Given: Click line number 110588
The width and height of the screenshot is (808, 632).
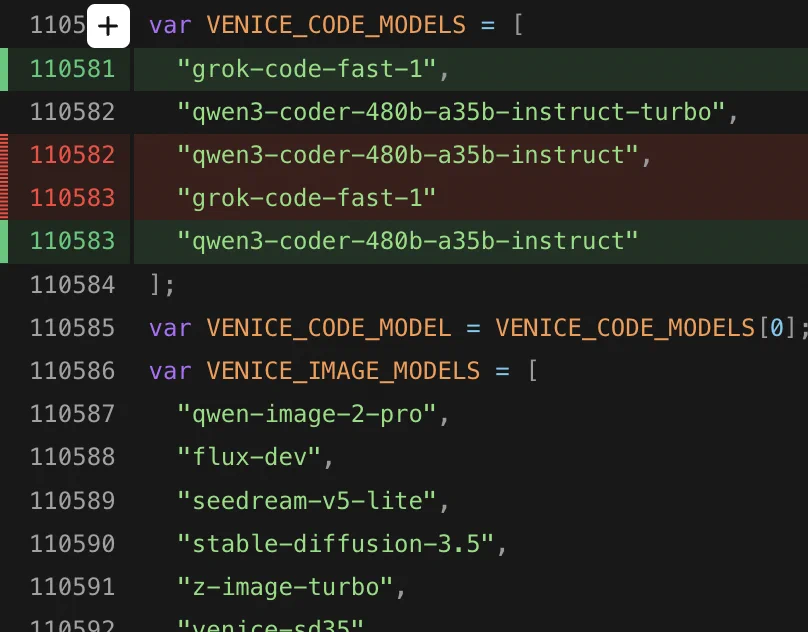Looking at the screenshot, I should pos(72,457).
